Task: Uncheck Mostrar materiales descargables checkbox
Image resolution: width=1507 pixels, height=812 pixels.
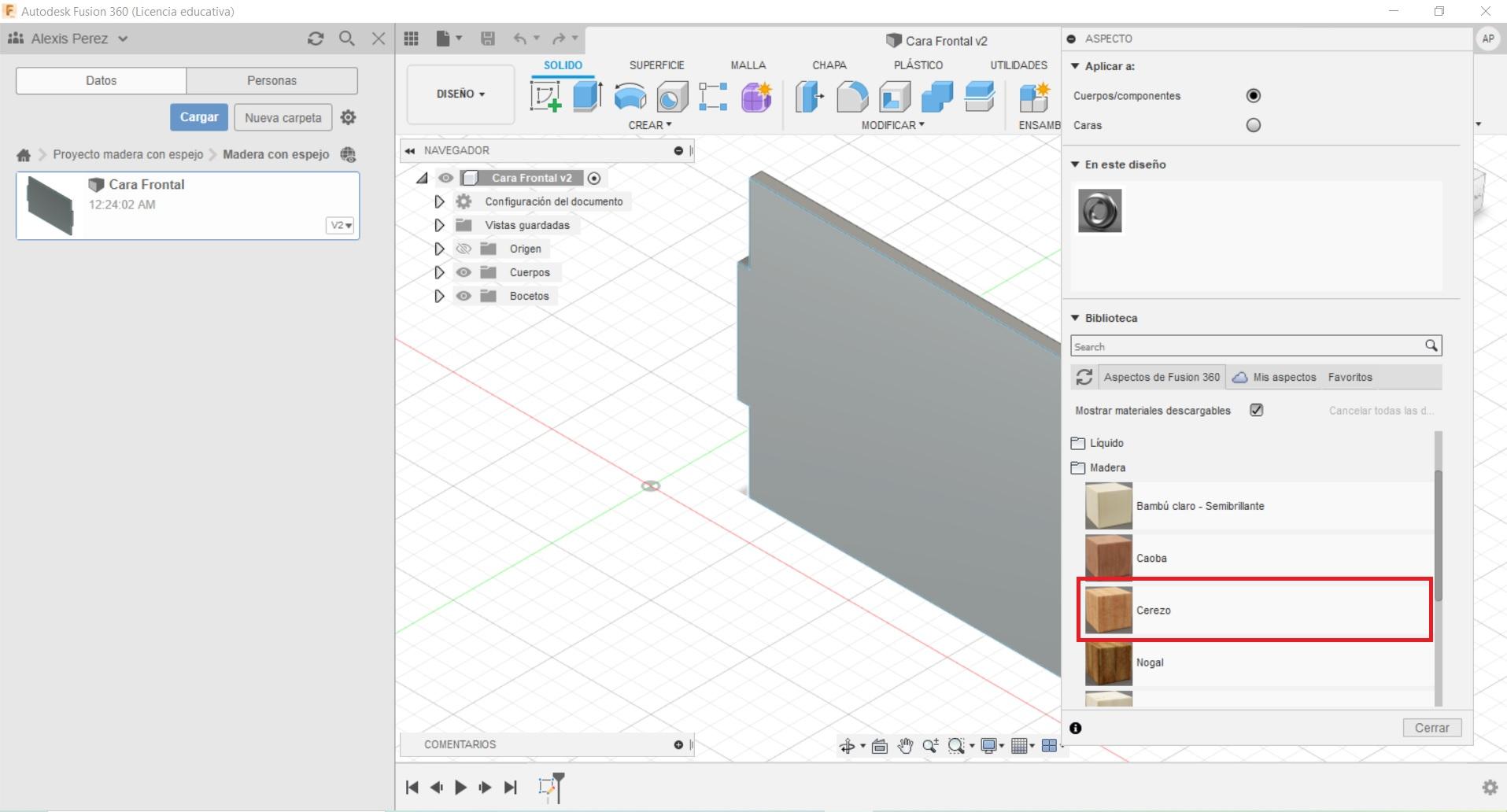Action: (1257, 410)
